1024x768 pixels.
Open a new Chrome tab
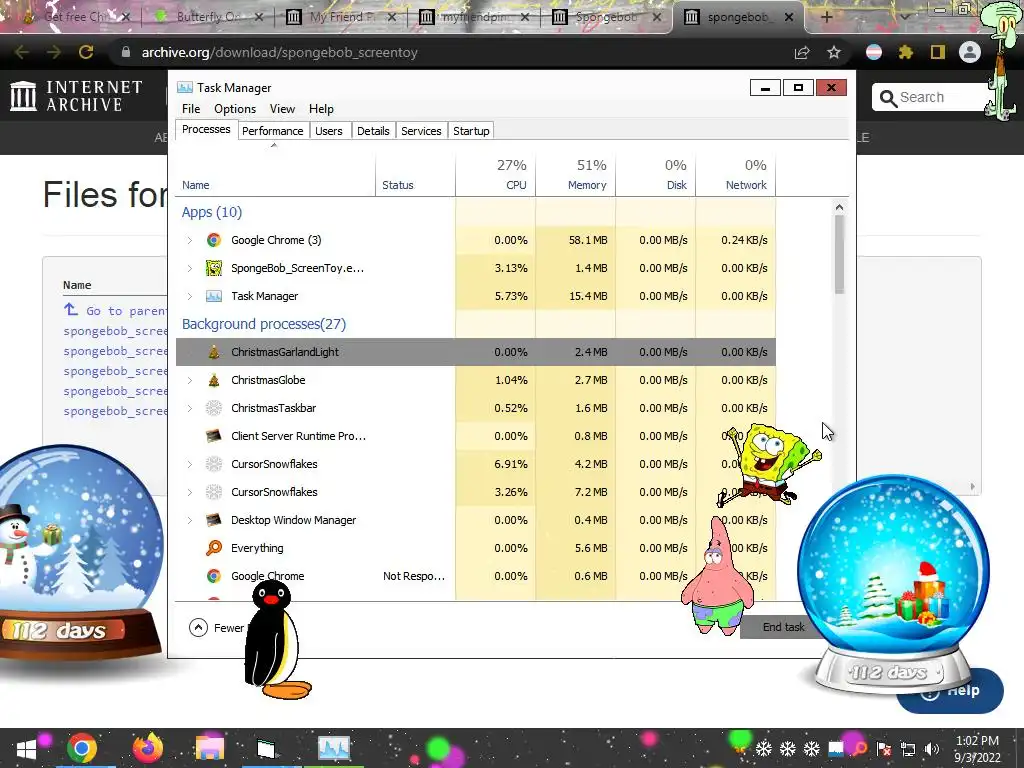(826, 17)
